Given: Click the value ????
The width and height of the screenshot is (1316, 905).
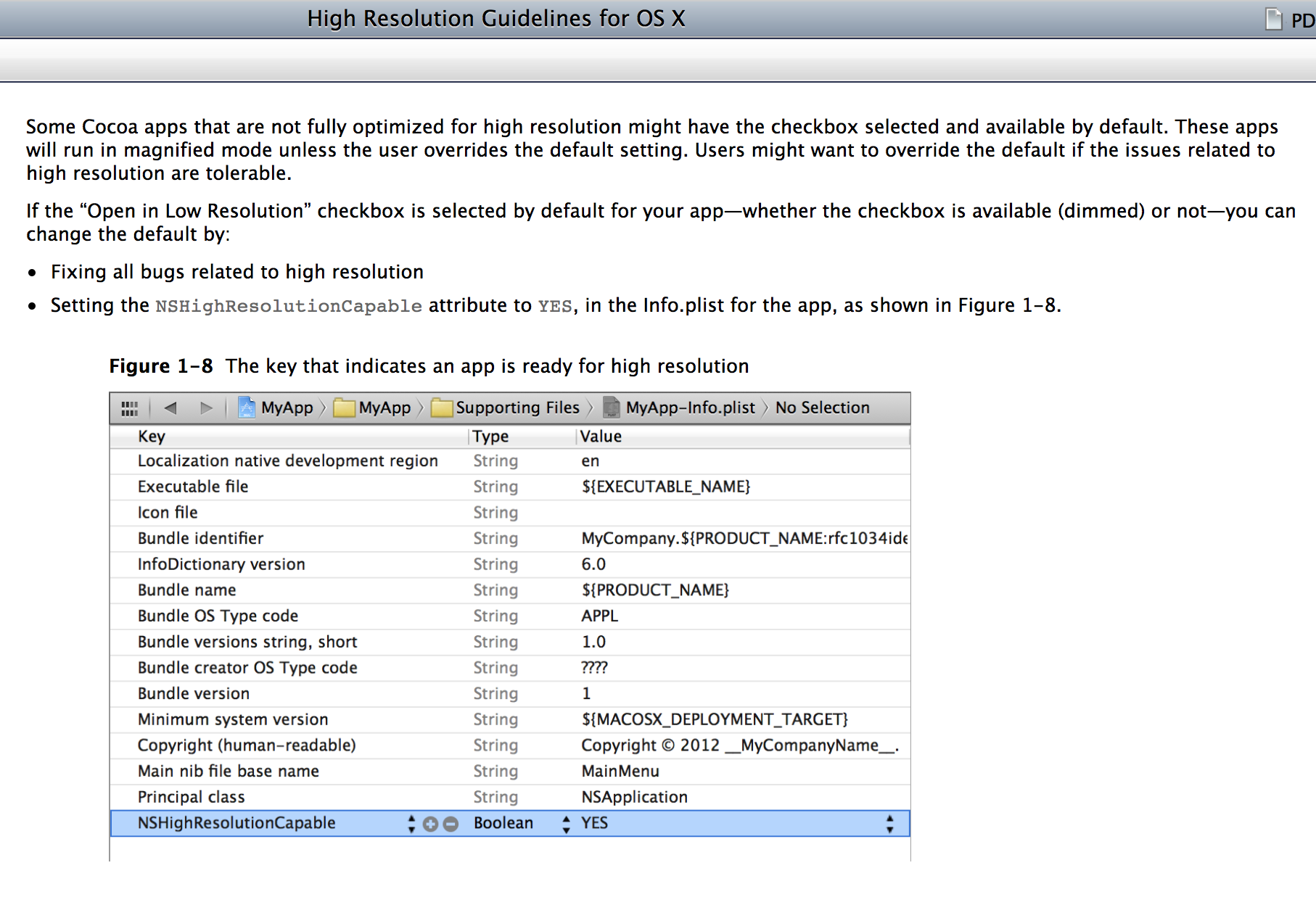Looking at the screenshot, I should pyautogui.click(x=595, y=668).
